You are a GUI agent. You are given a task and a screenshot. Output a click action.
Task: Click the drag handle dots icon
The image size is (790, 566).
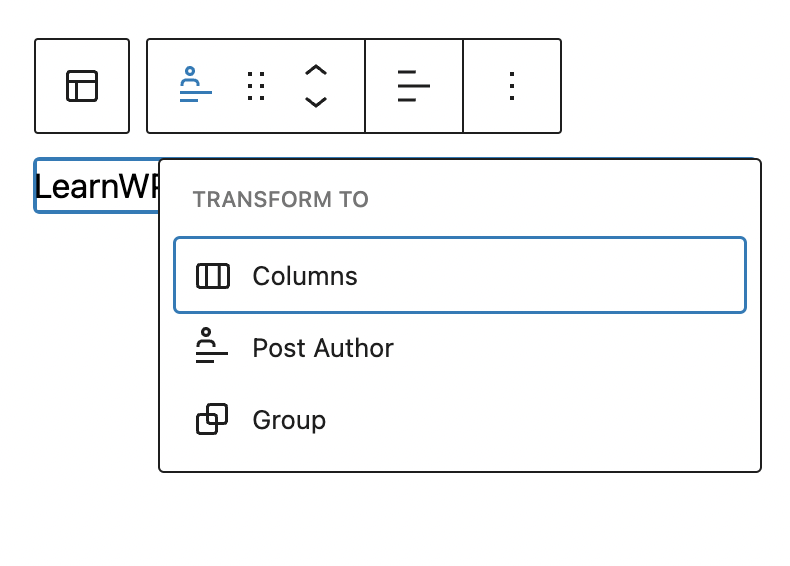click(x=256, y=86)
